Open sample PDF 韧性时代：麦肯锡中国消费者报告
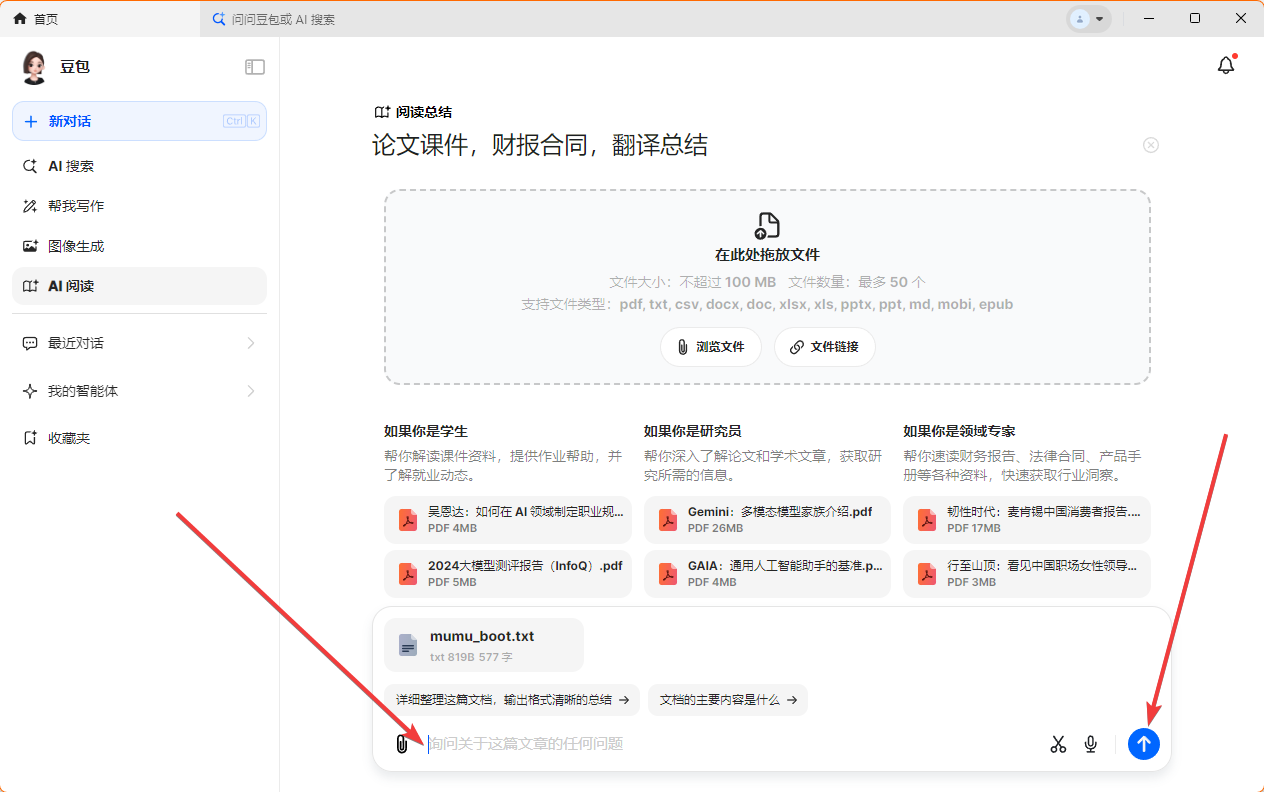This screenshot has width=1264, height=792. coord(1027,520)
